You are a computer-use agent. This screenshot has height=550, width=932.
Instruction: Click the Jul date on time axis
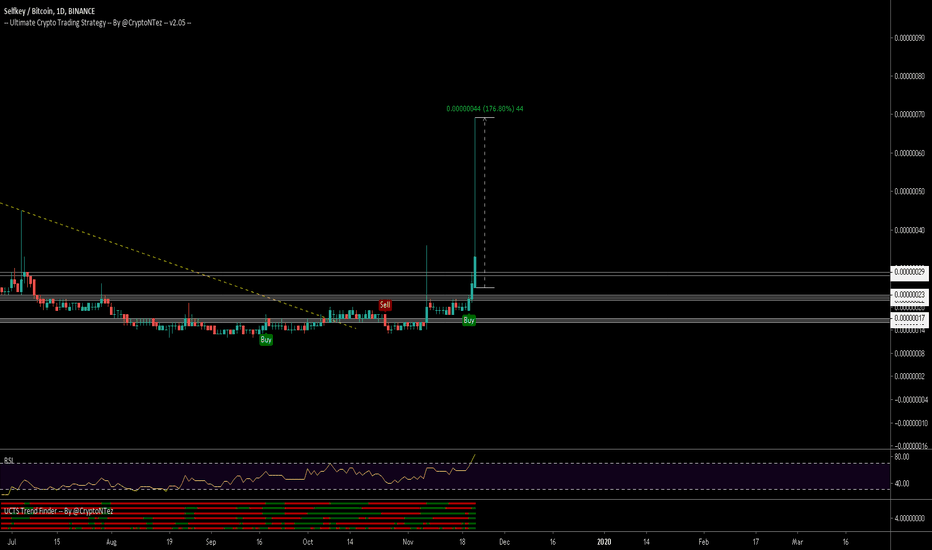[x=12, y=542]
